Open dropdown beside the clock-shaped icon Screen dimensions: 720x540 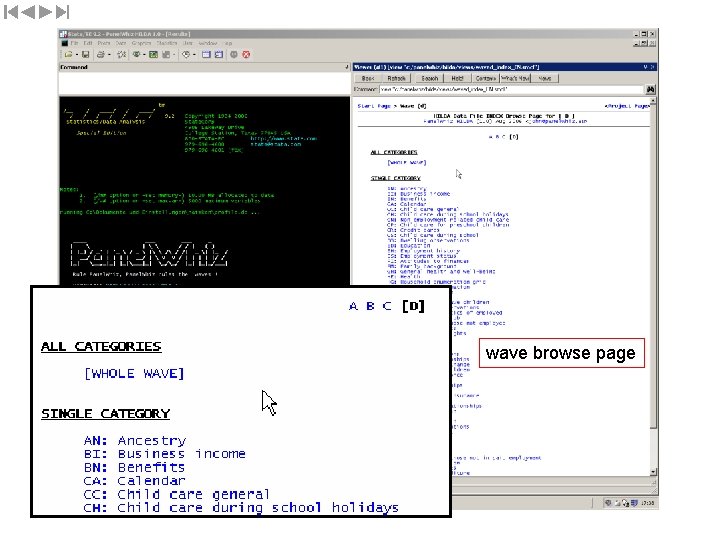coord(194,55)
